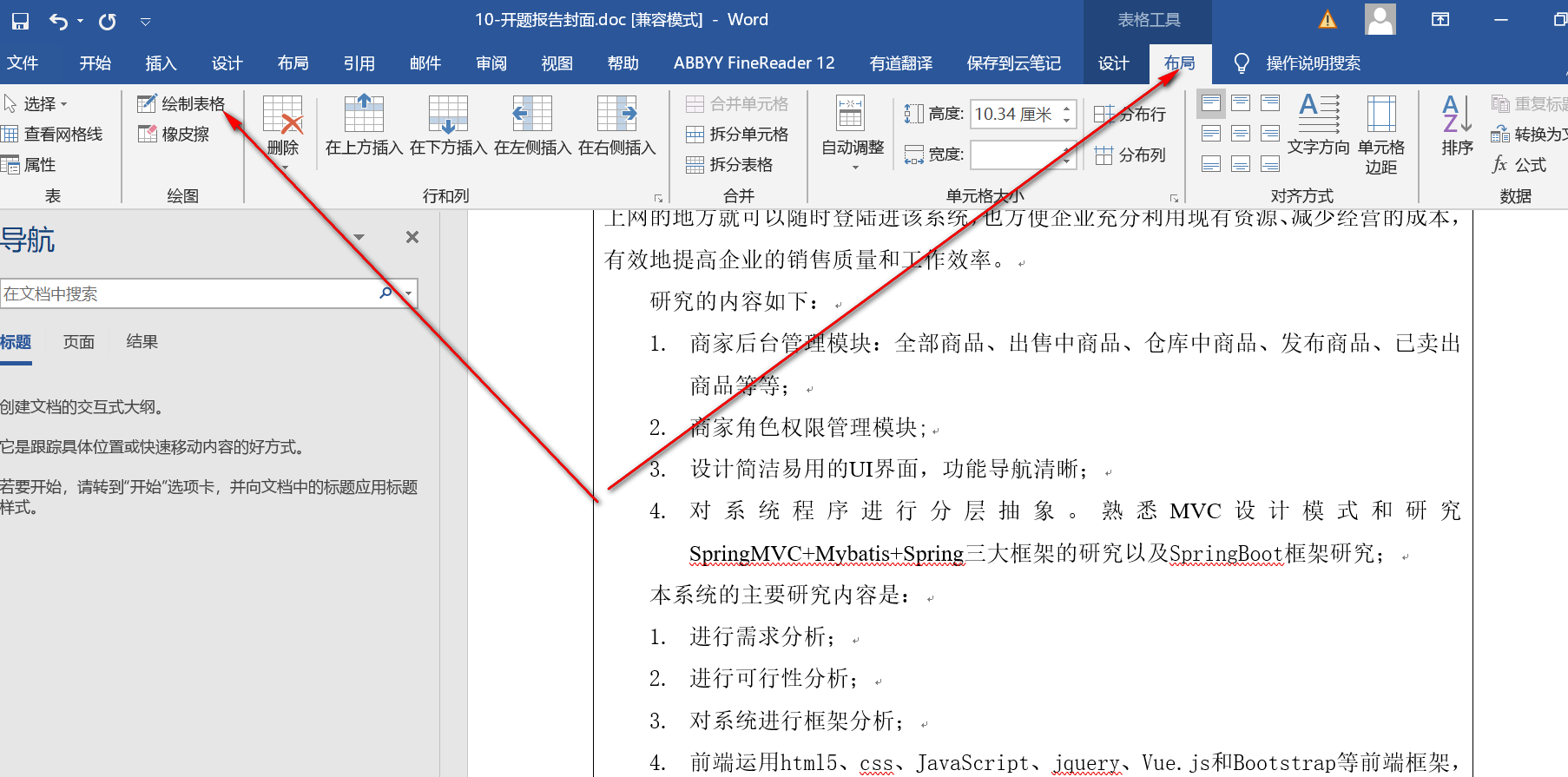
Task: Select the 页面 navigation tab
Action: coord(79,342)
